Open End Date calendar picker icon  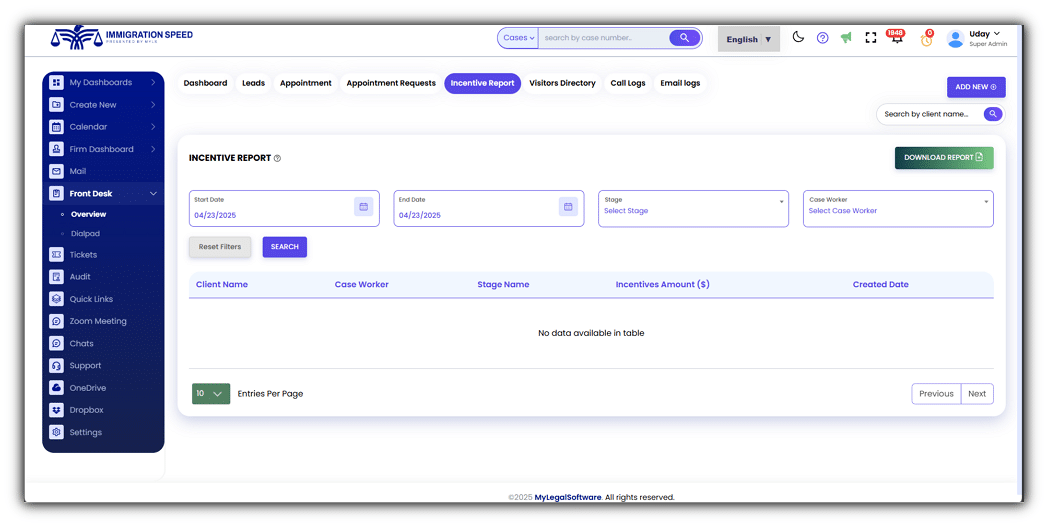coord(568,207)
